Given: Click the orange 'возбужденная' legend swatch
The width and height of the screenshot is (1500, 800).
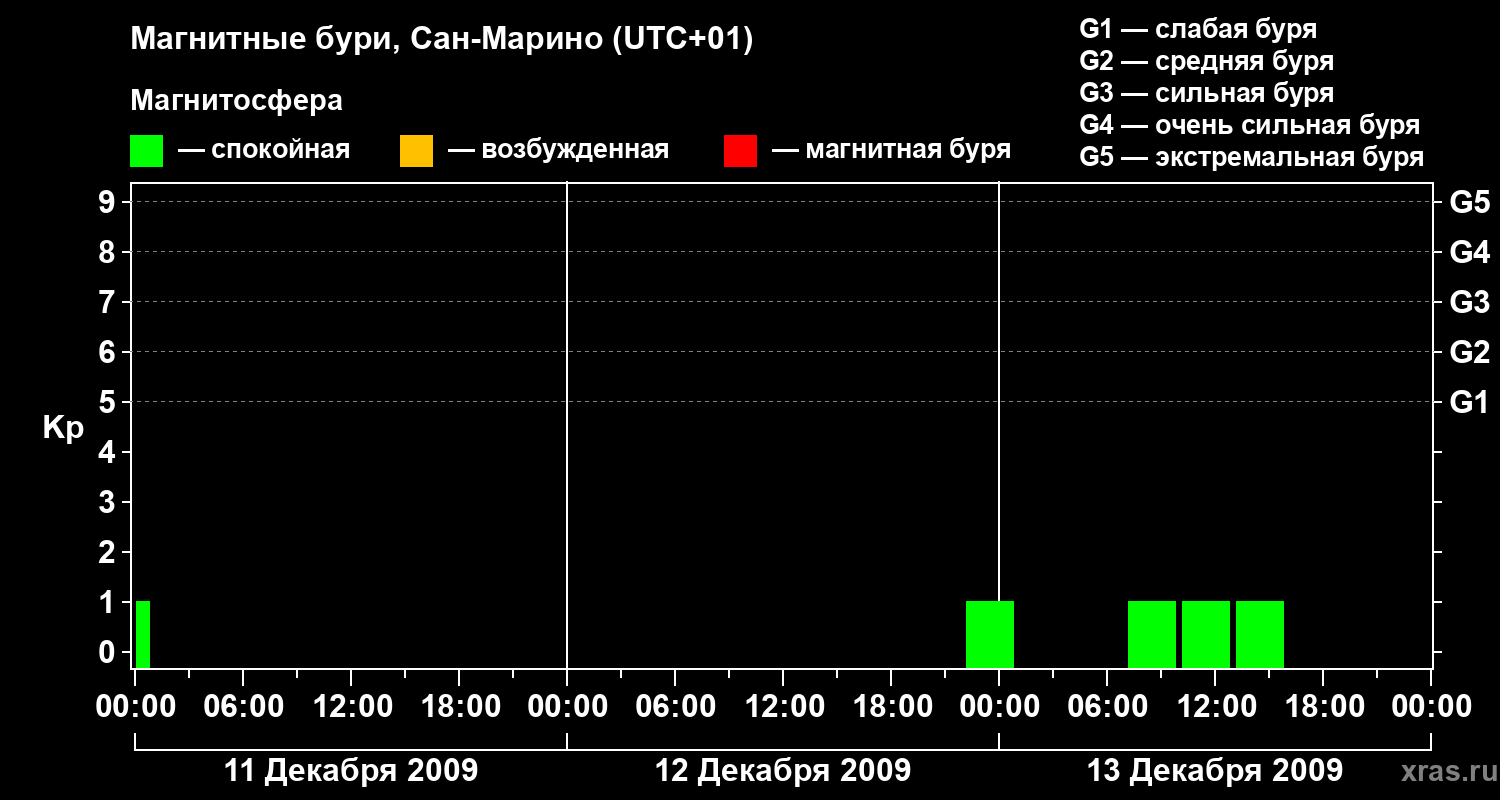Looking at the screenshot, I should tap(416, 150).
